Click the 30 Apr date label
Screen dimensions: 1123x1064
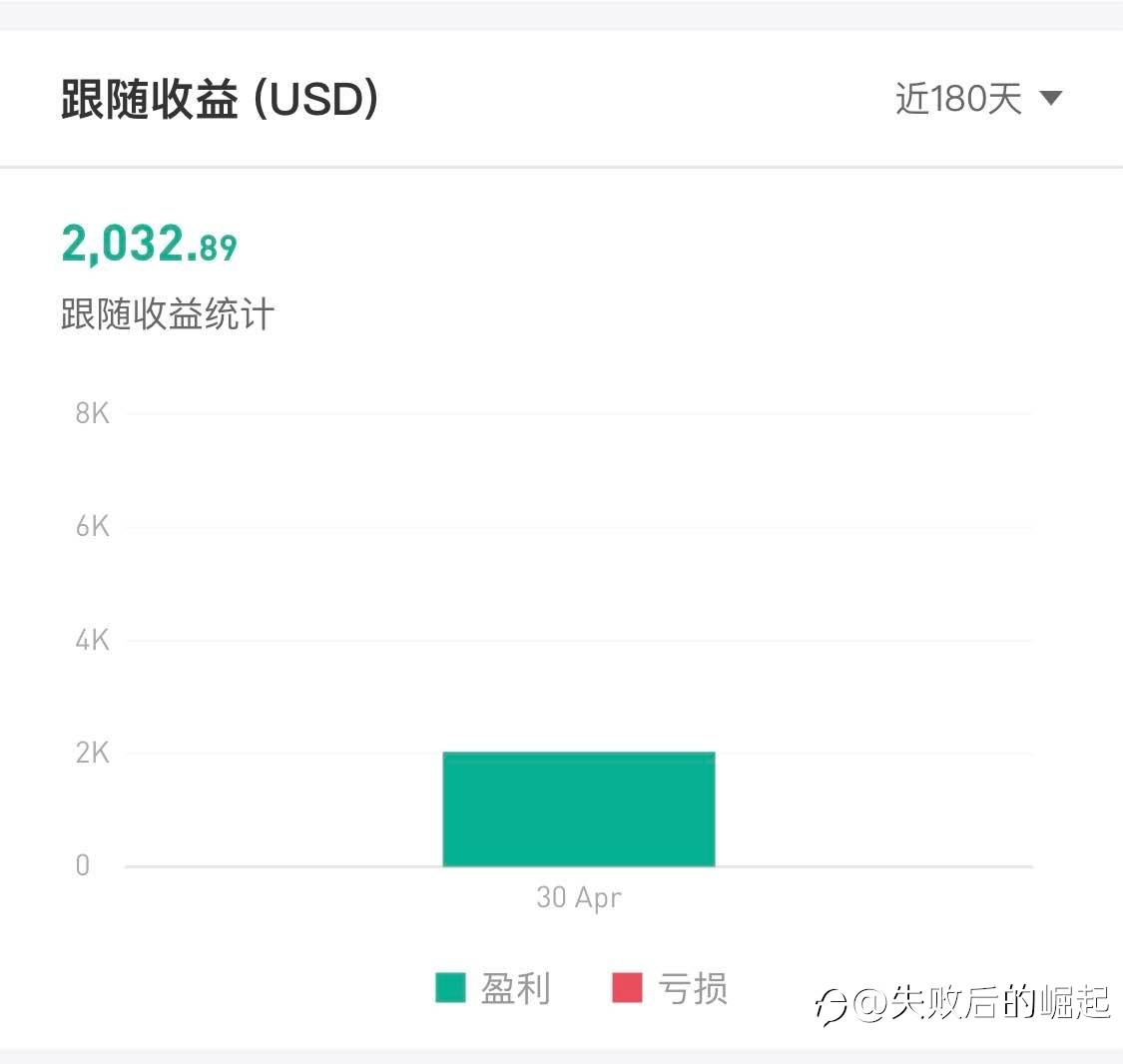coord(579,897)
